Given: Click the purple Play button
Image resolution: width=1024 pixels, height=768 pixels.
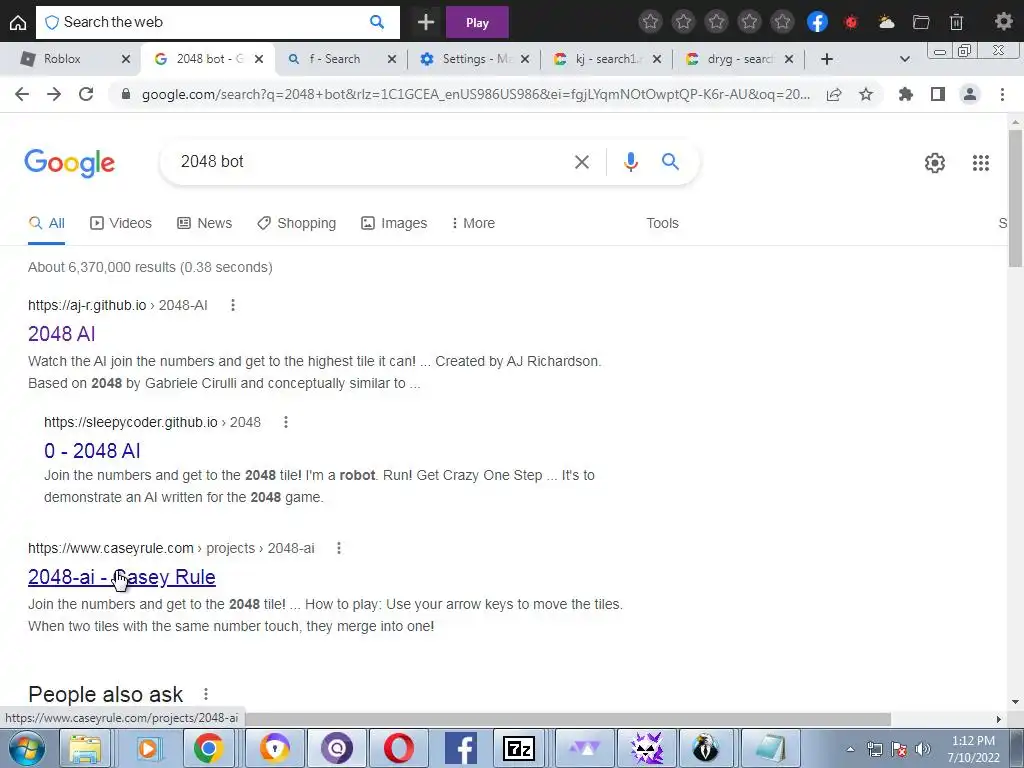Looking at the screenshot, I should 477,22.
